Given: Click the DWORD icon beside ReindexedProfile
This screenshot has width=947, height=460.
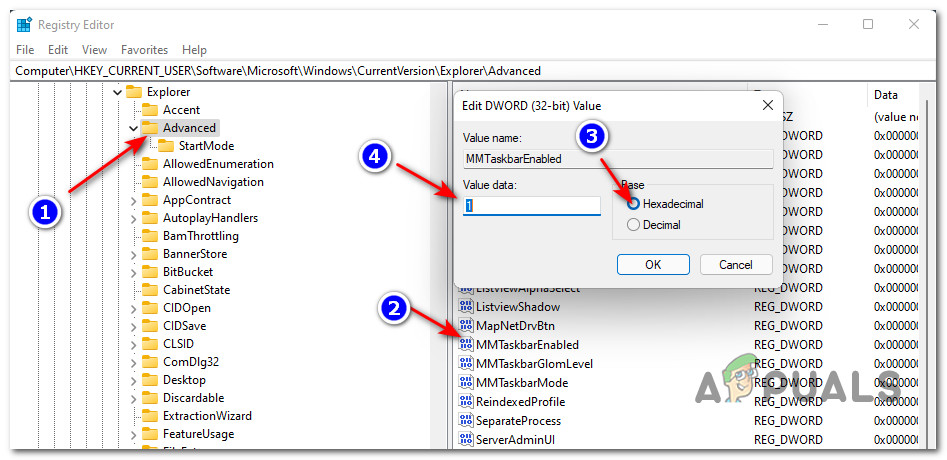Looking at the screenshot, I should [466, 401].
